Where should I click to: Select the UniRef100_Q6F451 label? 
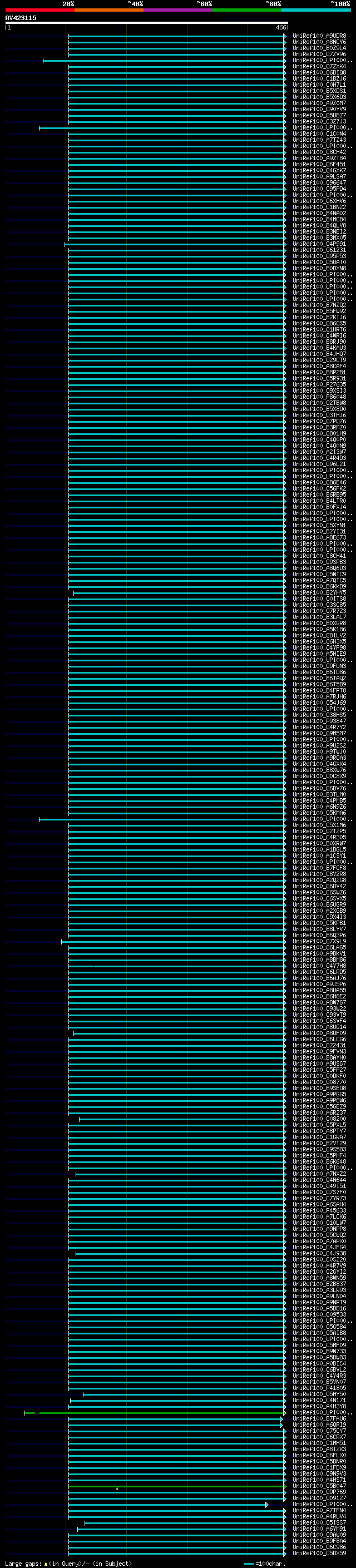[319, 164]
